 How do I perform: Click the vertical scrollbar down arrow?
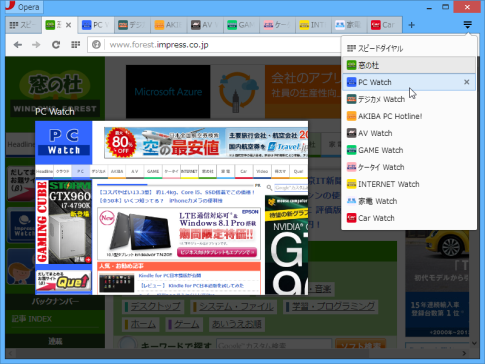[474, 343]
